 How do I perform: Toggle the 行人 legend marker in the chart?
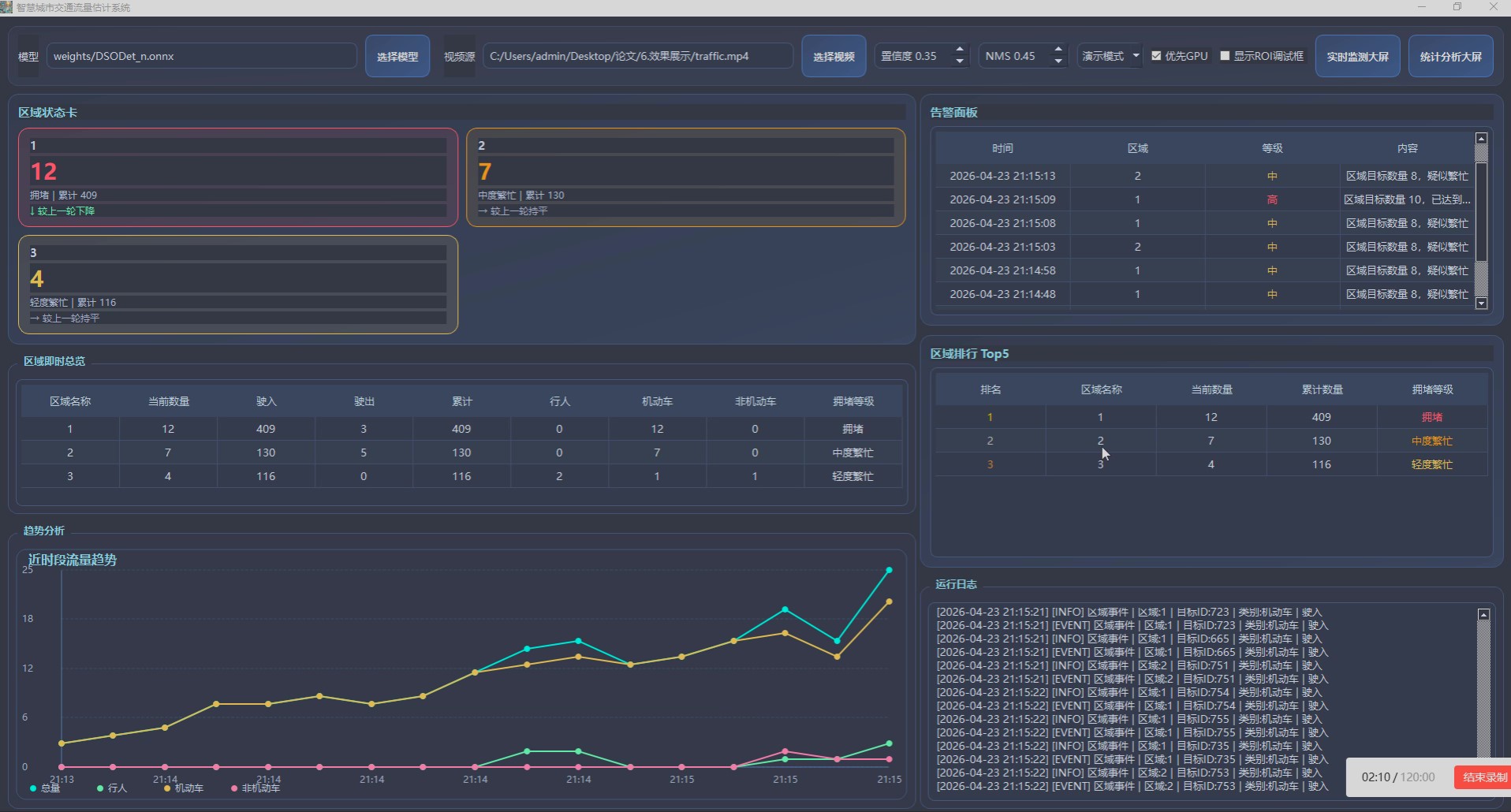(100, 788)
